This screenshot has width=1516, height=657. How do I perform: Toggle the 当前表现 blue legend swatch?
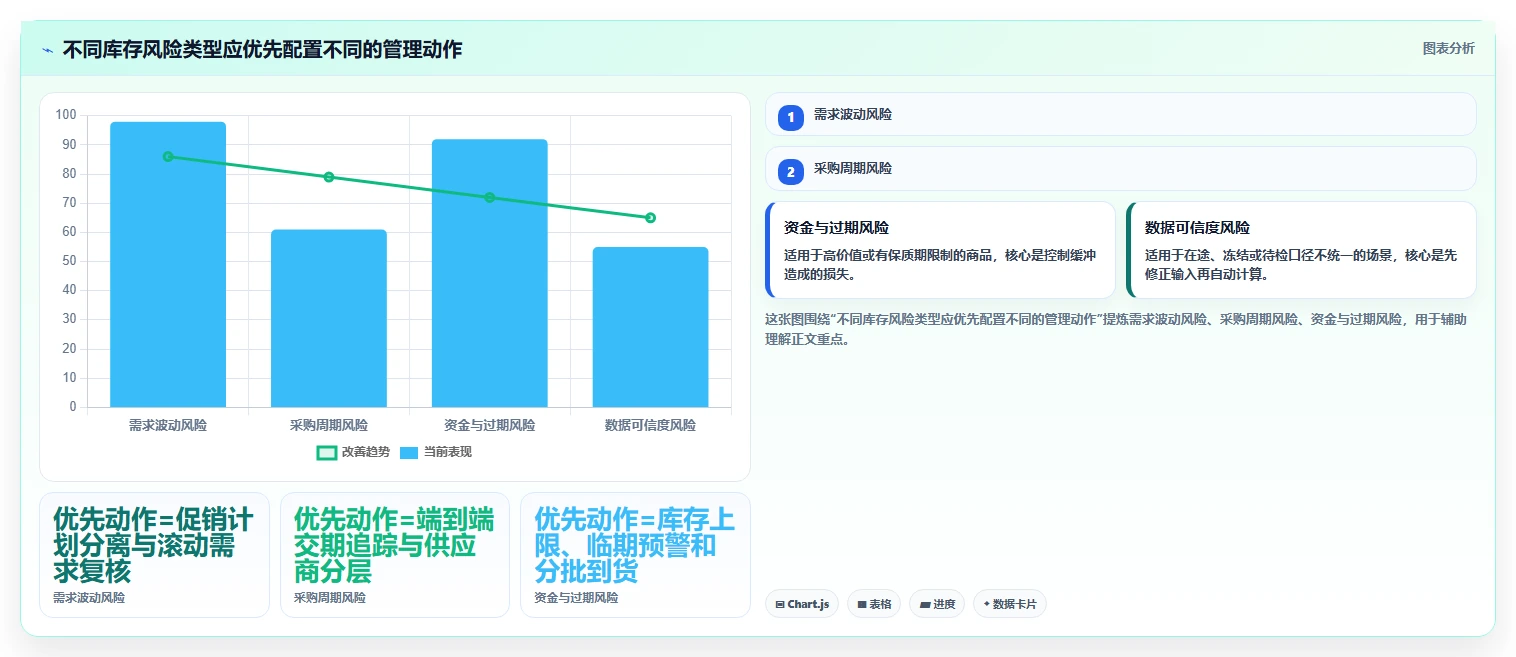408,452
